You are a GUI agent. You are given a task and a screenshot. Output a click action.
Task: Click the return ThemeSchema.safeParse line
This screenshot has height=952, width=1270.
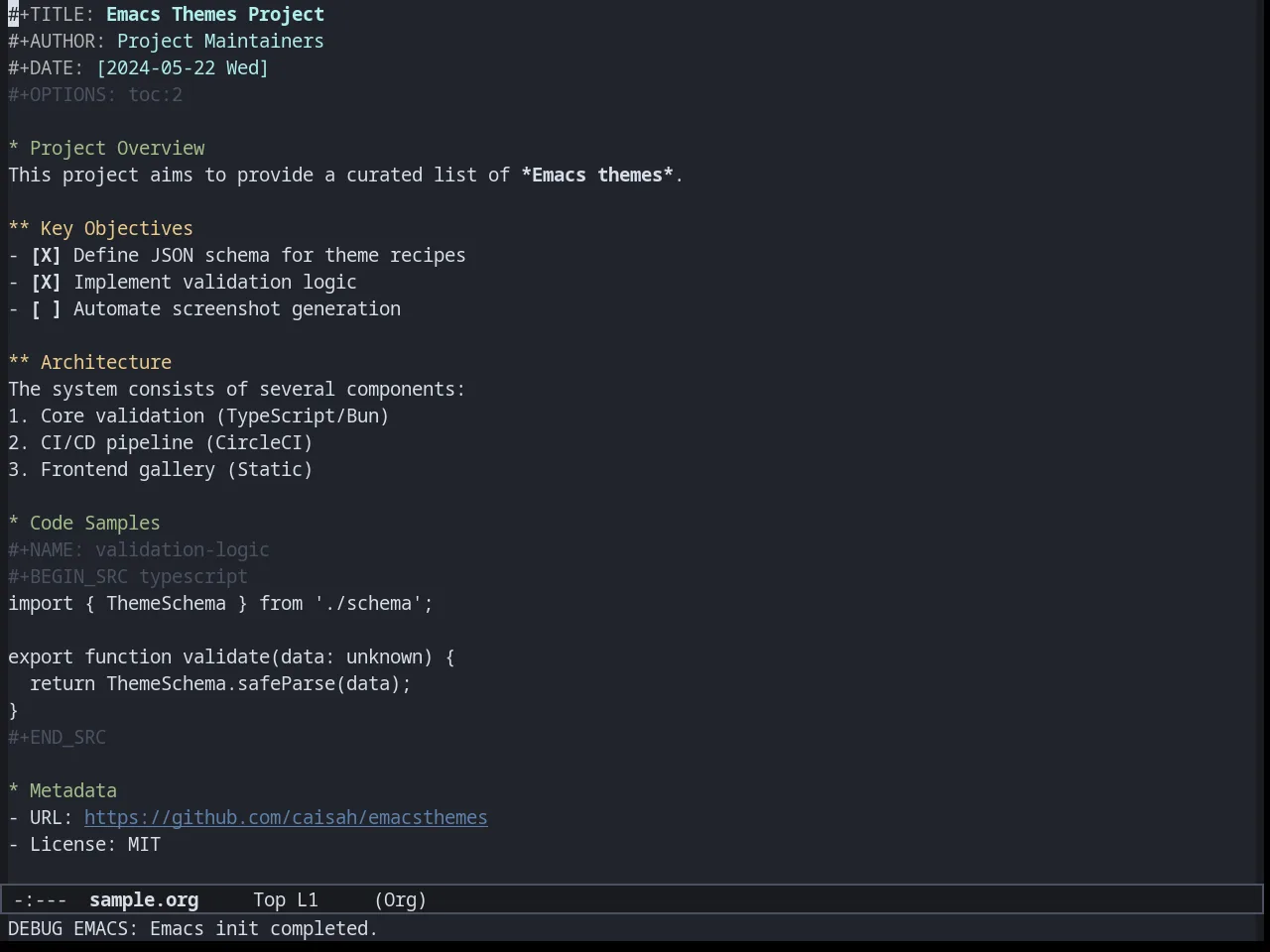click(220, 684)
